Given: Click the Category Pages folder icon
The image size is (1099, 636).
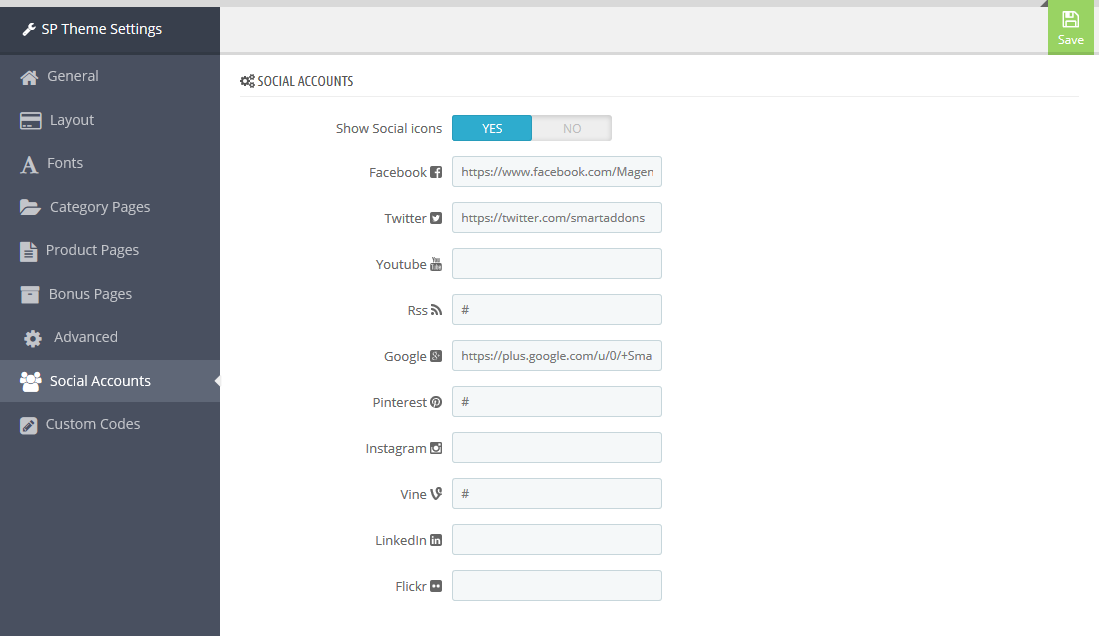Looking at the screenshot, I should tap(30, 208).
